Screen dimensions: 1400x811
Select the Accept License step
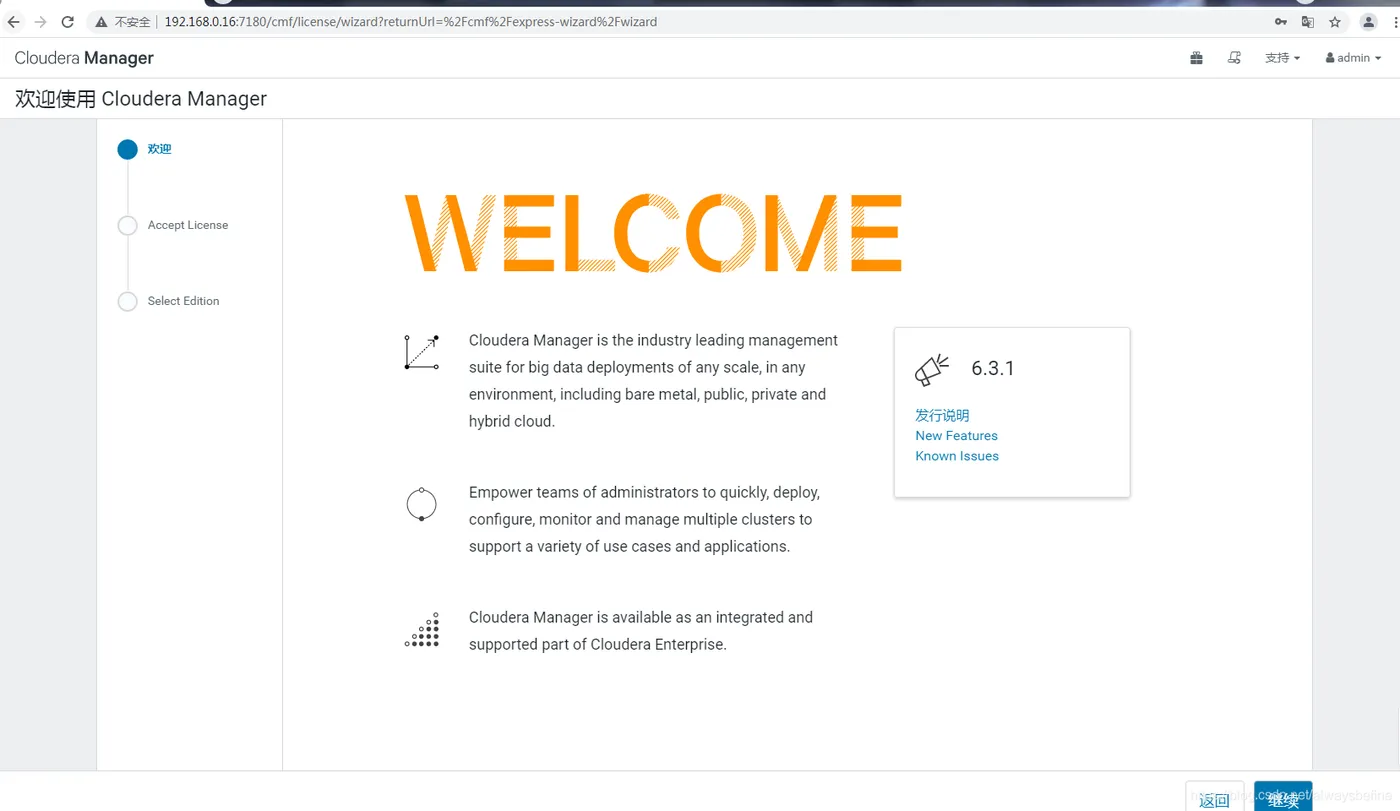click(x=188, y=225)
